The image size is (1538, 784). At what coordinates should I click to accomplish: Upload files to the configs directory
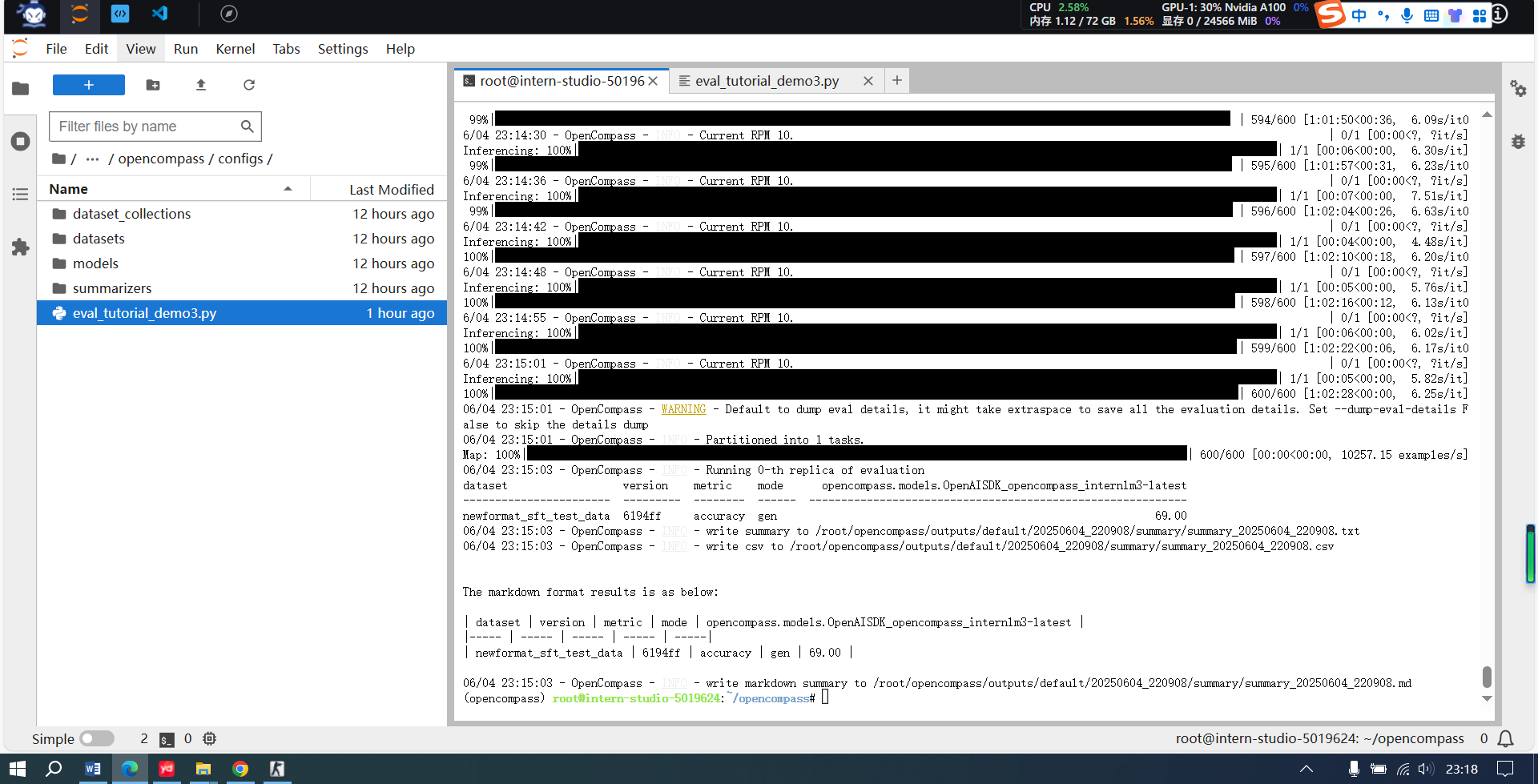200,85
